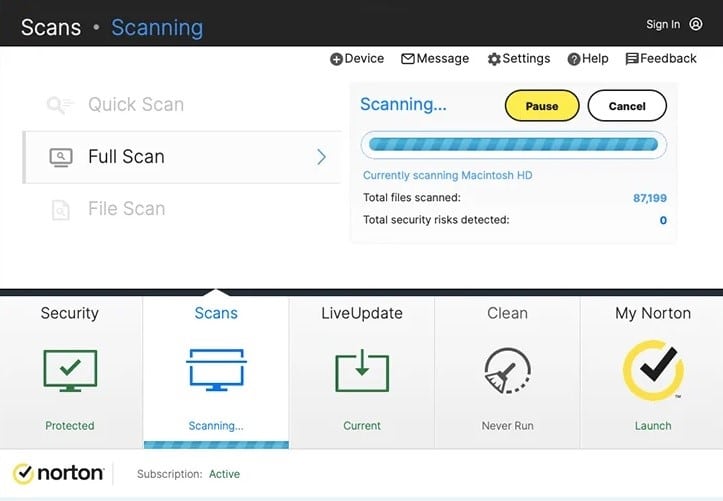Image resolution: width=723 pixels, height=501 pixels.
Task: Click the Sign In user profile icon
Action: [696, 24]
